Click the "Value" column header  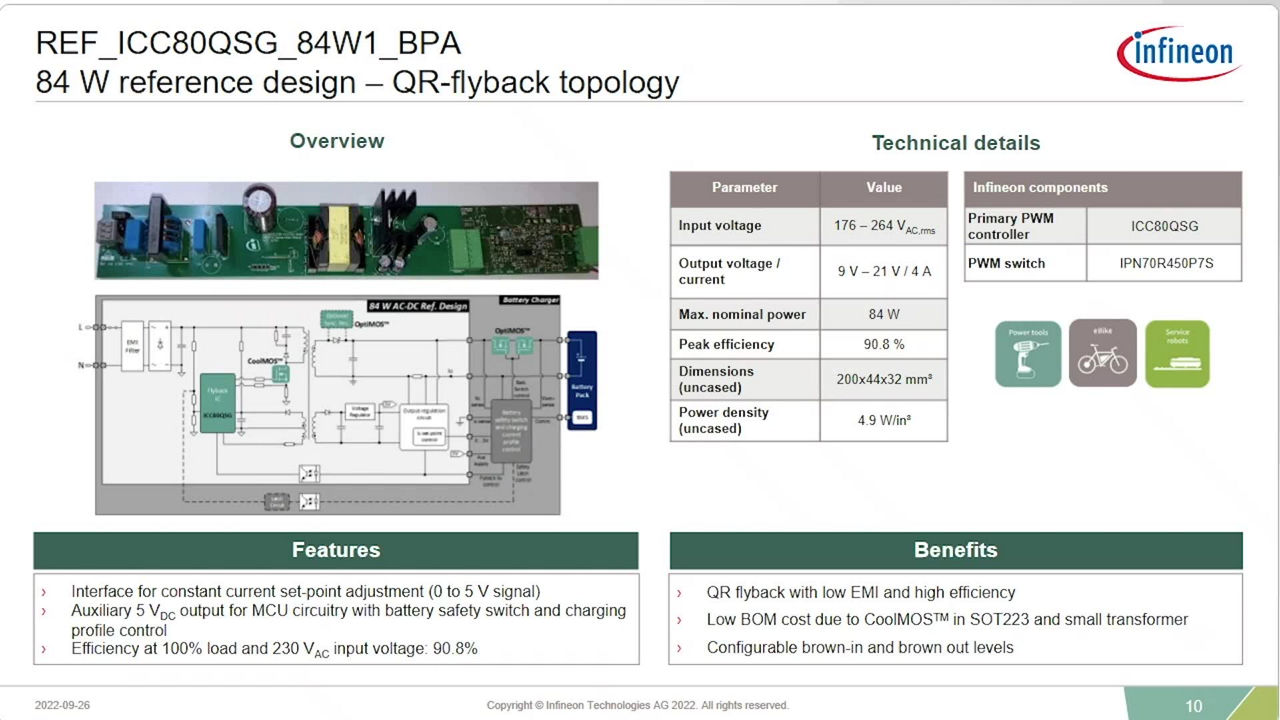(884, 188)
